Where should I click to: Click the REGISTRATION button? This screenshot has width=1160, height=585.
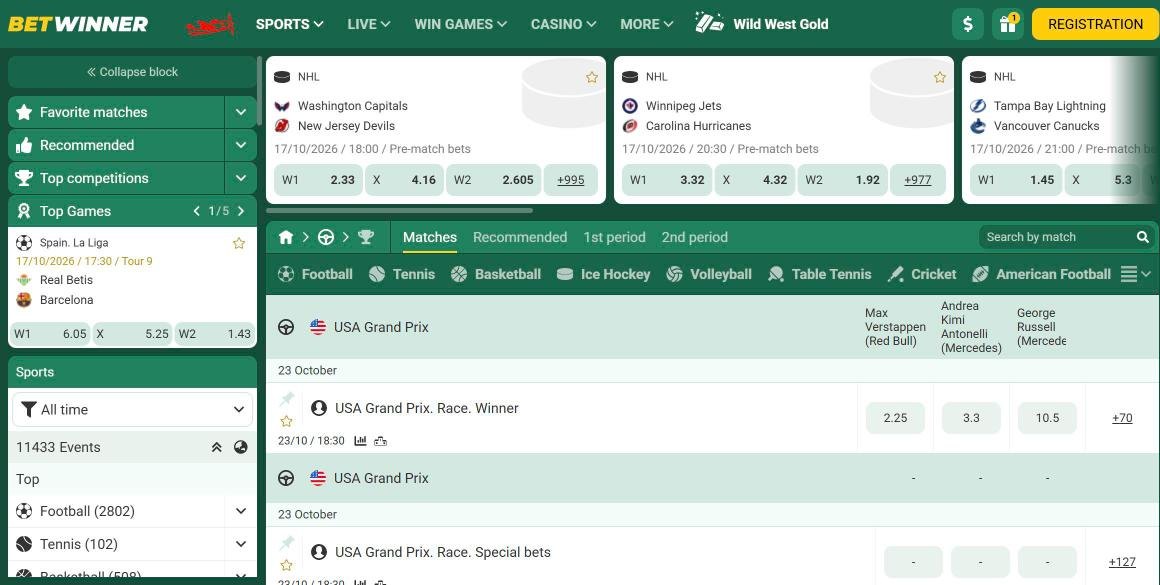point(1095,24)
